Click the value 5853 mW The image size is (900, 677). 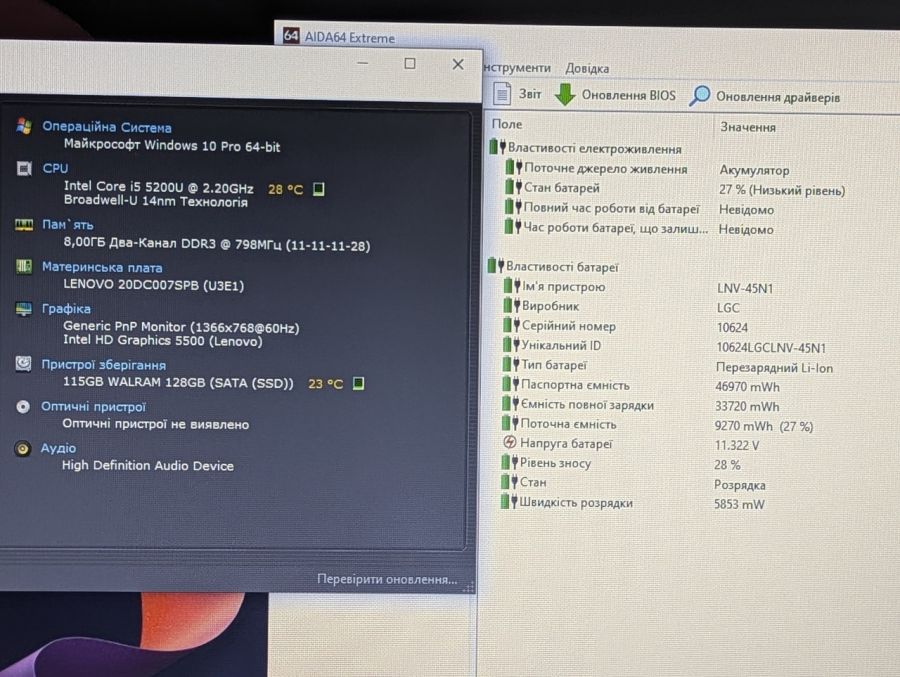(739, 504)
